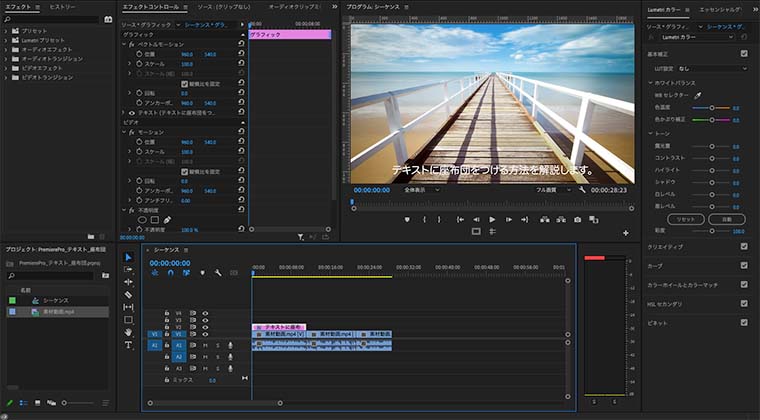Toggle the クリエイティブ section checkbox
760x420 pixels.
coord(744,247)
